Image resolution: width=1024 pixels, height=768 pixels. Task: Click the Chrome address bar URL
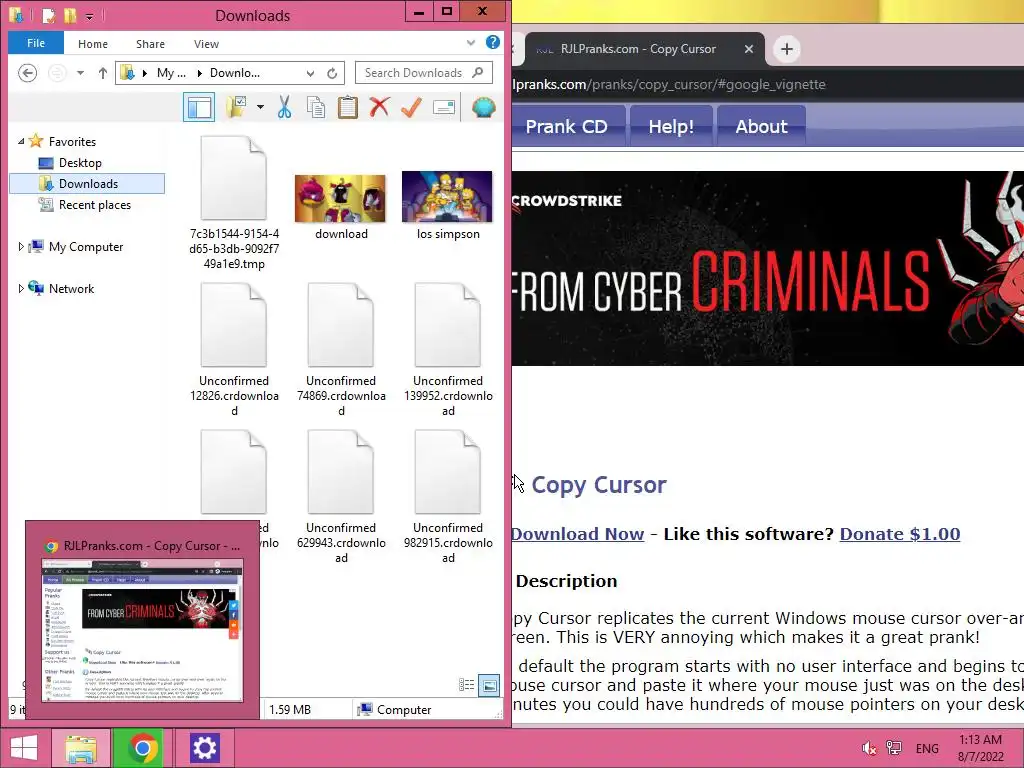tap(669, 84)
